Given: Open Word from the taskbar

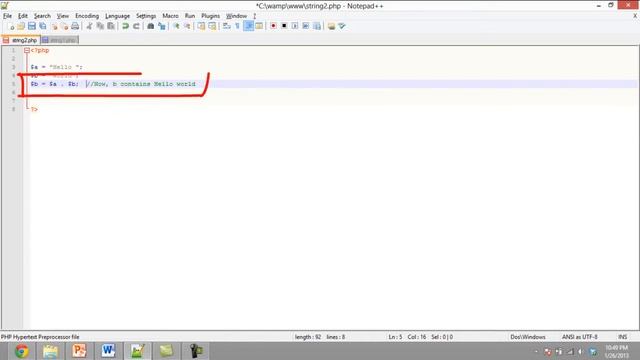Looking at the screenshot, I should [x=108, y=351].
